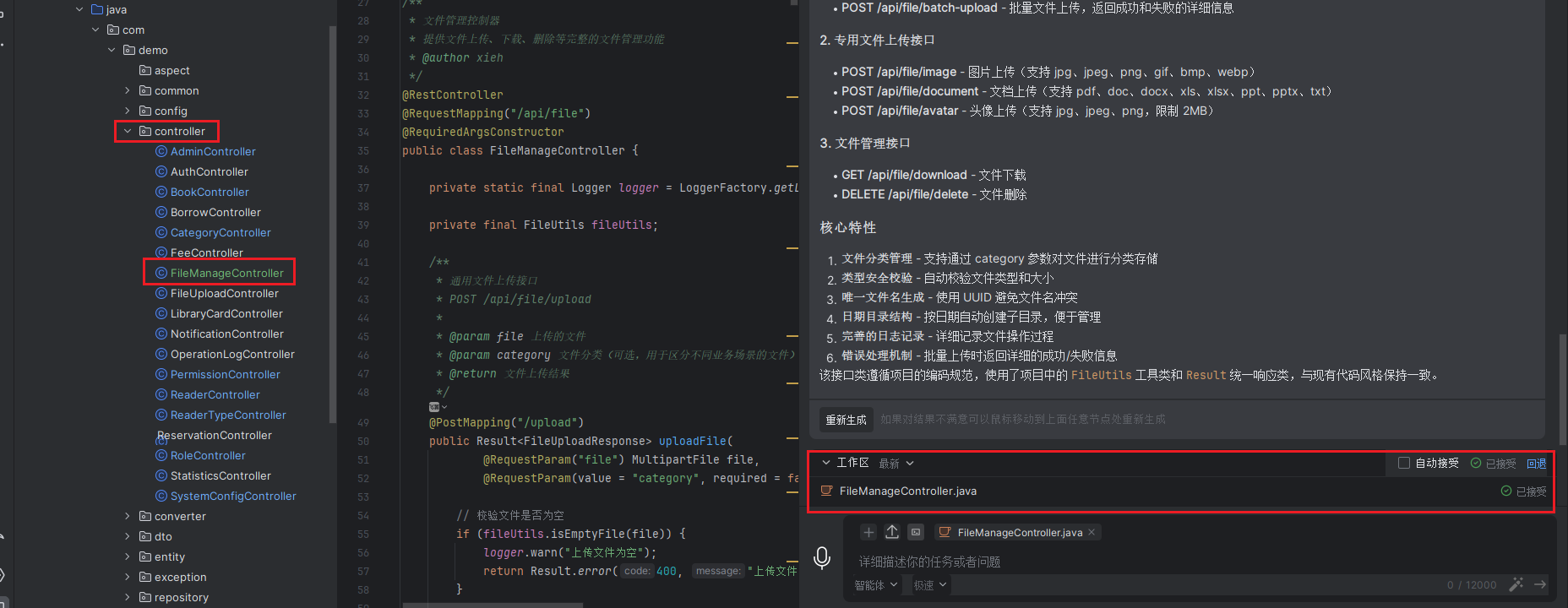Click the class icon beside SystemConfigController
Viewport: 1568px width, 608px height.
point(161,496)
